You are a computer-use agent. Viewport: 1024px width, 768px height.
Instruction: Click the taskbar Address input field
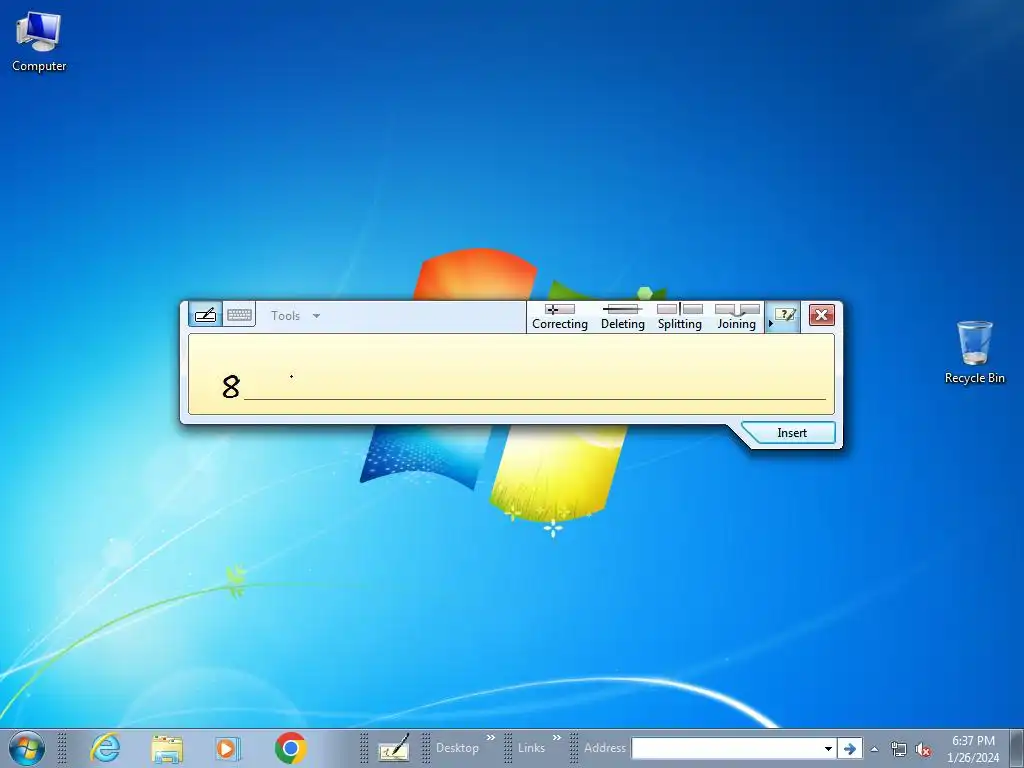click(726, 748)
